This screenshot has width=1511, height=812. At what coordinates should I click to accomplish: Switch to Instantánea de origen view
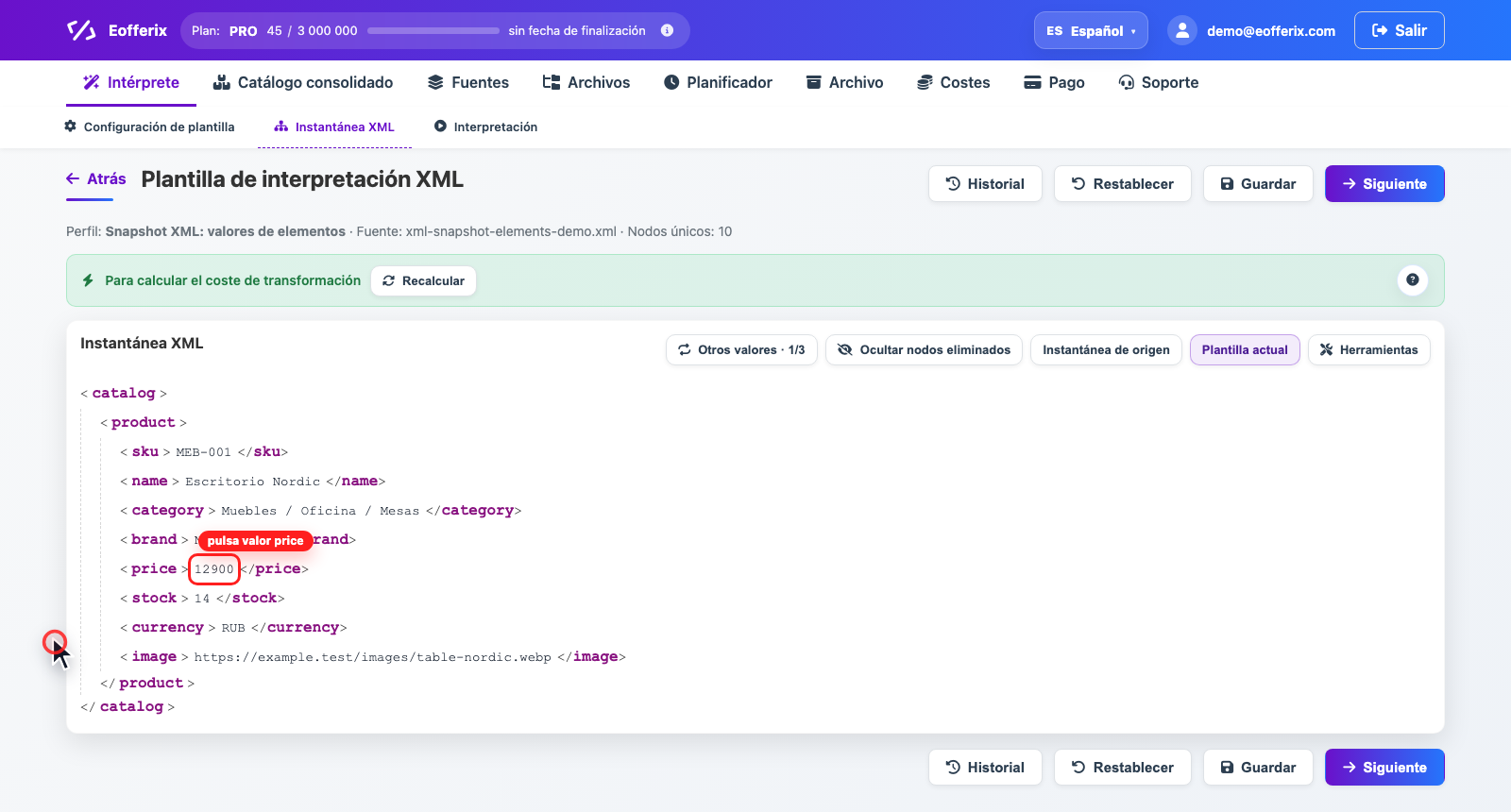pos(1106,349)
